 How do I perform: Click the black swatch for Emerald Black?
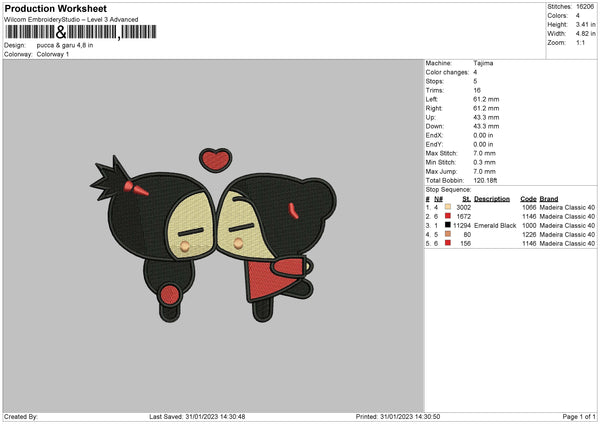(x=448, y=225)
